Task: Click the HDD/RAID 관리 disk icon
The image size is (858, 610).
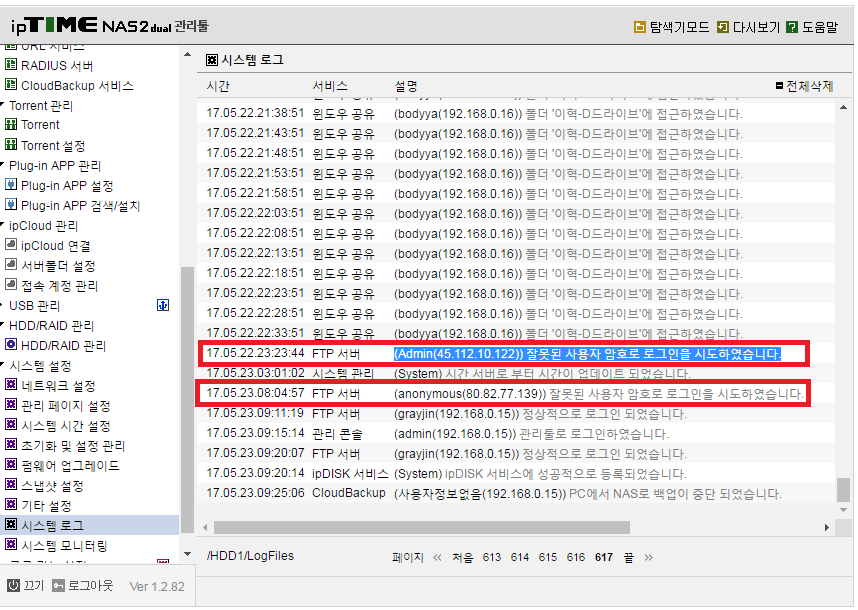Action: pyautogui.click(x=10, y=345)
